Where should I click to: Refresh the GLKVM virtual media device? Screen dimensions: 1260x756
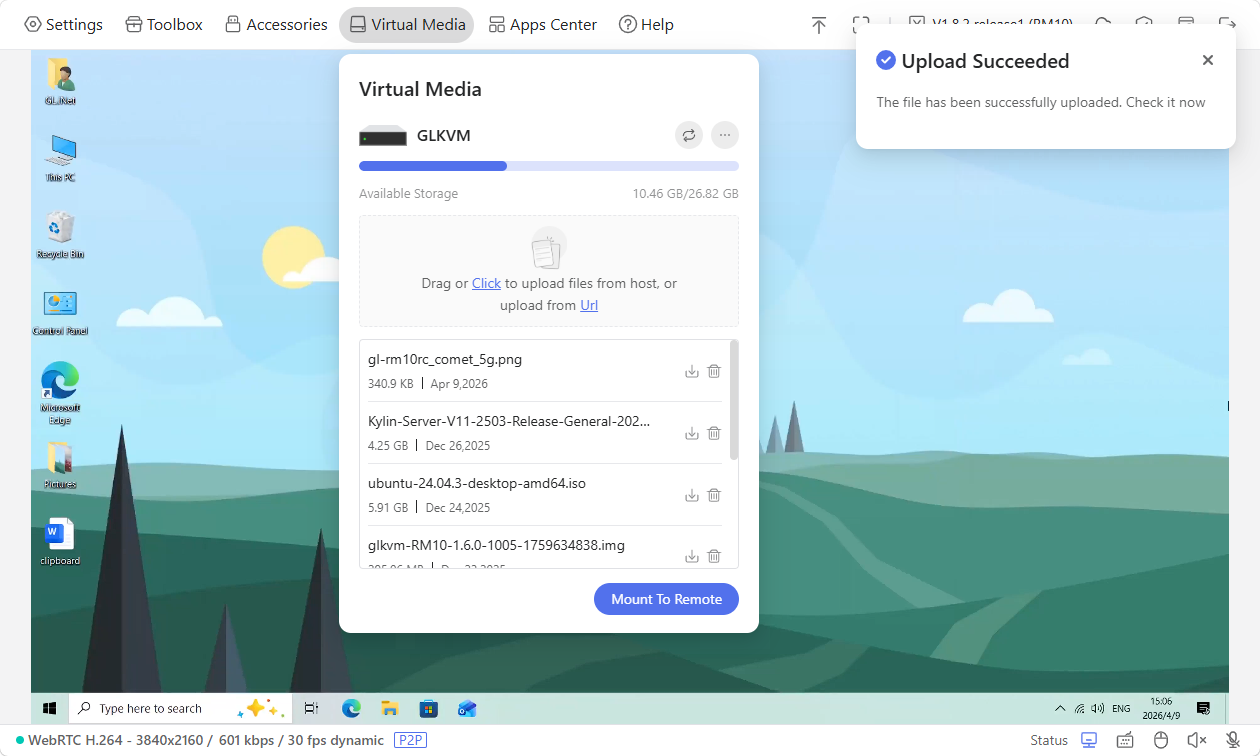[688, 135]
